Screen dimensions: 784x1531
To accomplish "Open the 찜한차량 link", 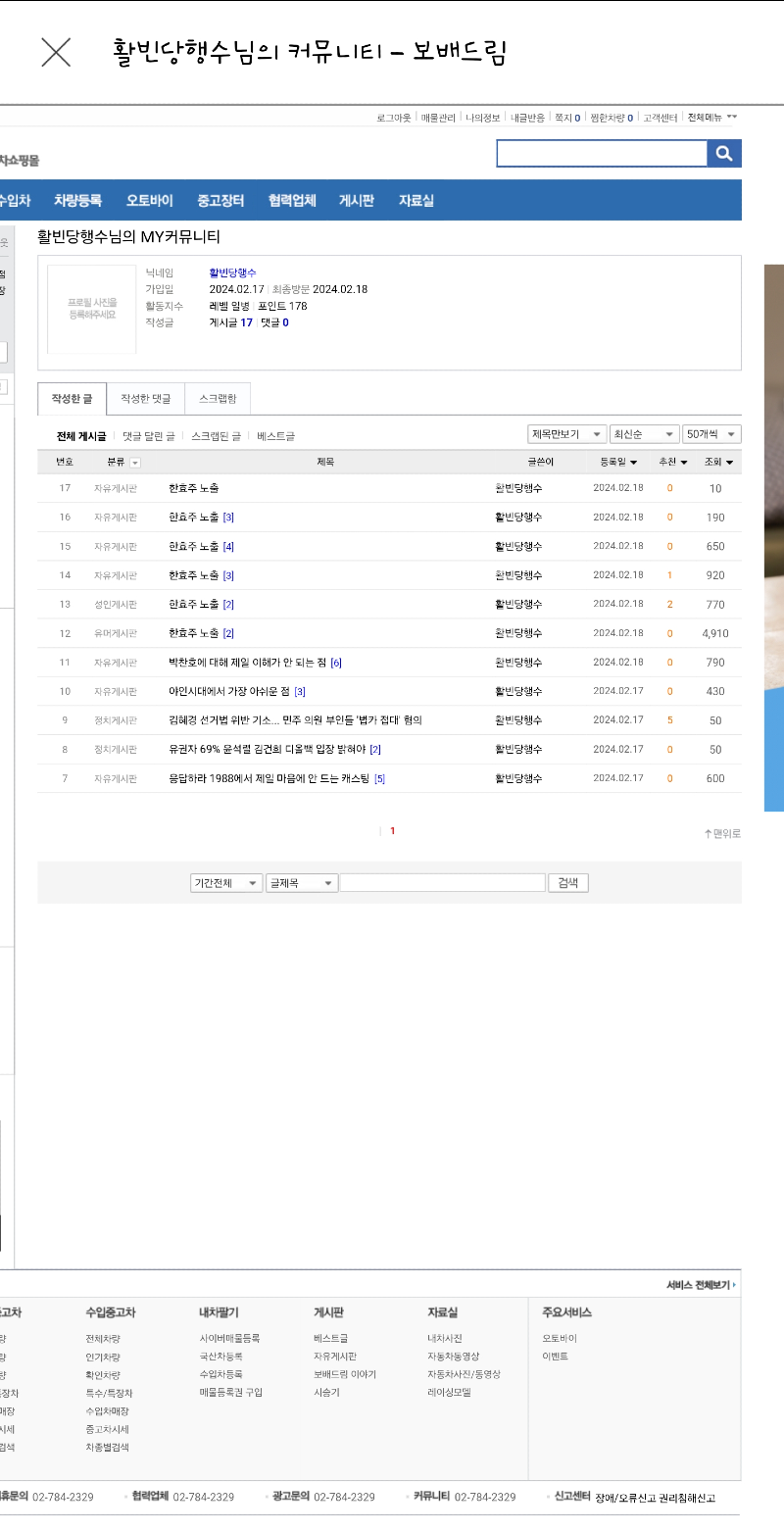I will click(x=612, y=118).
